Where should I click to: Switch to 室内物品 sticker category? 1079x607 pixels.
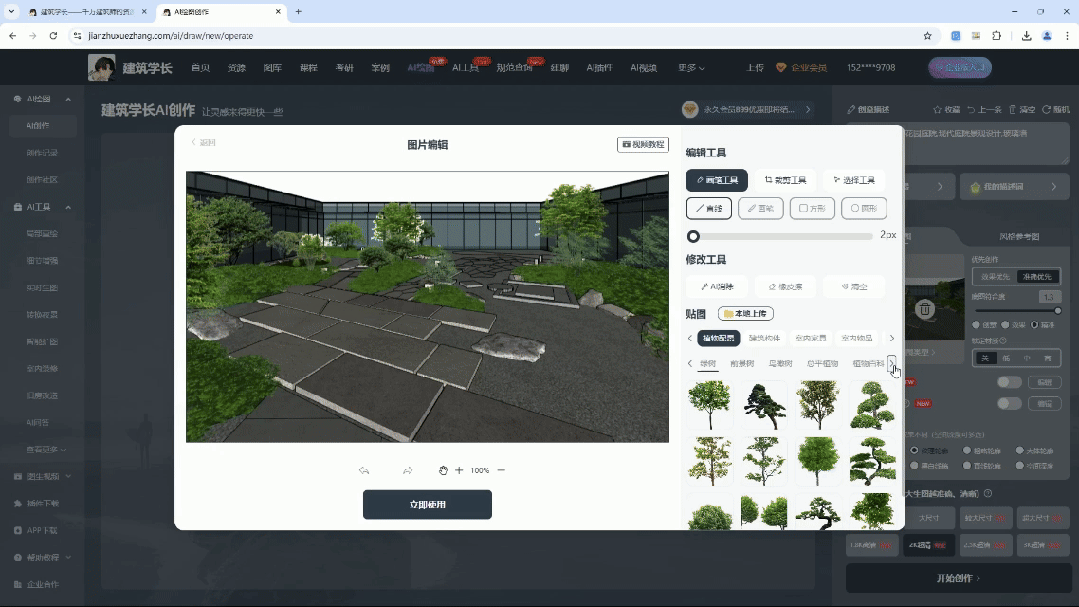pyautogui.click(x=857, y=338)
